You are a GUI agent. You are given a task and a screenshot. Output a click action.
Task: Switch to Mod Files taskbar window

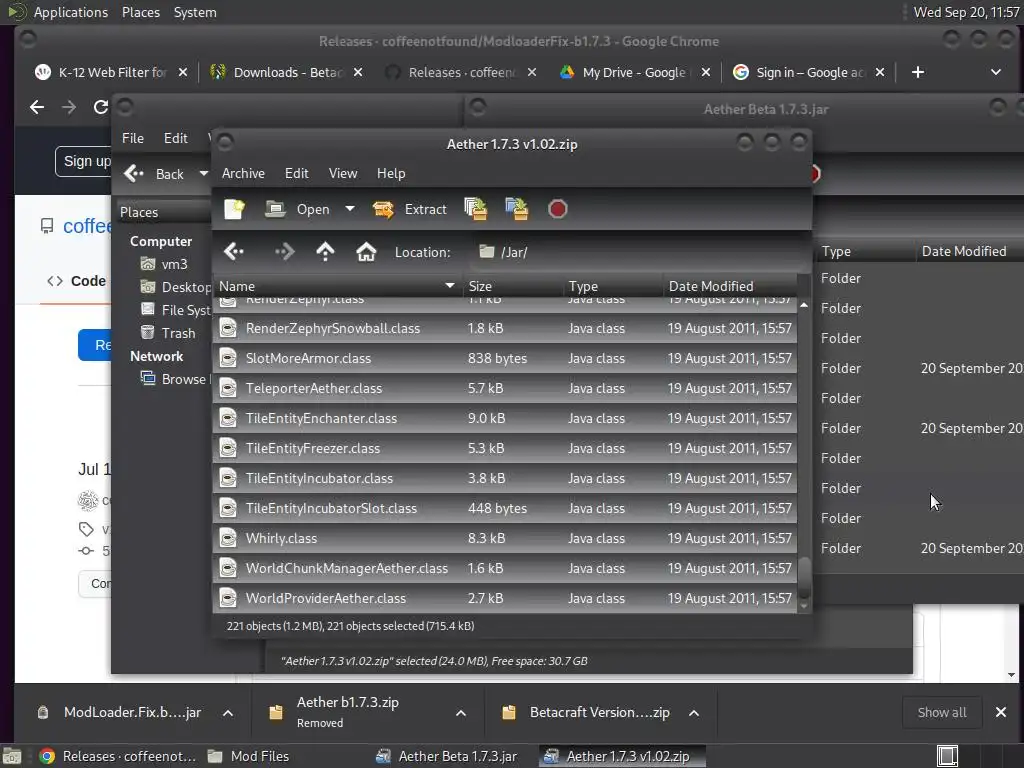[248, 756]
